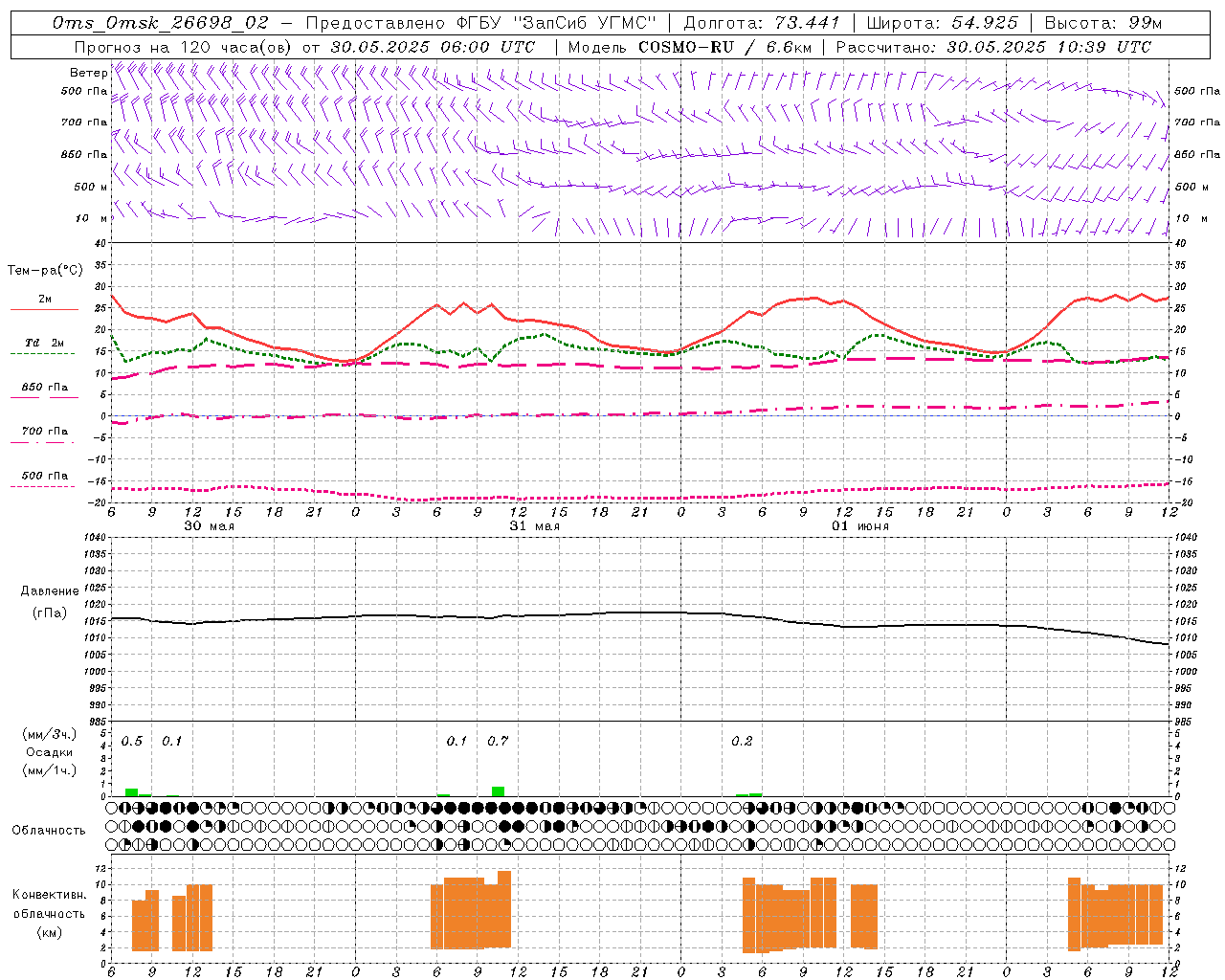This screenshot has height=980, width=1225.
Task: Click the Тем-ра(°C) axis label
Action: point(45,271)
